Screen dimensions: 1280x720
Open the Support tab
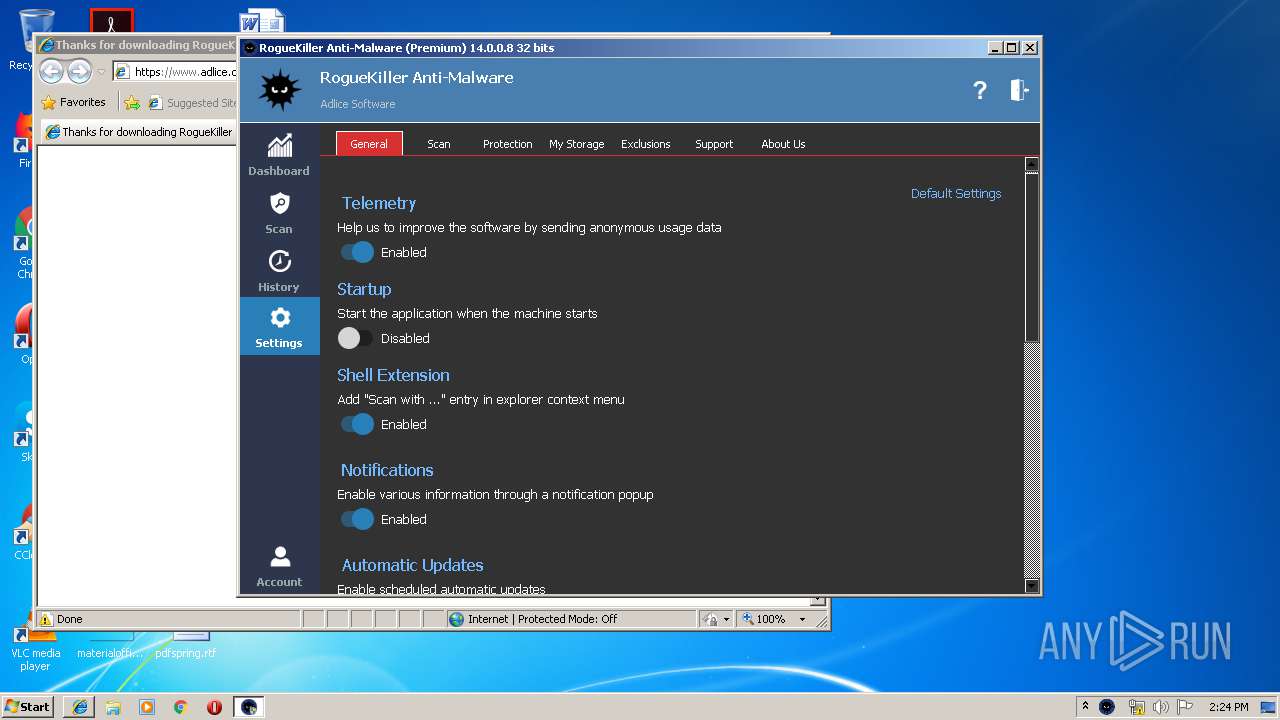tap(714, 144)
